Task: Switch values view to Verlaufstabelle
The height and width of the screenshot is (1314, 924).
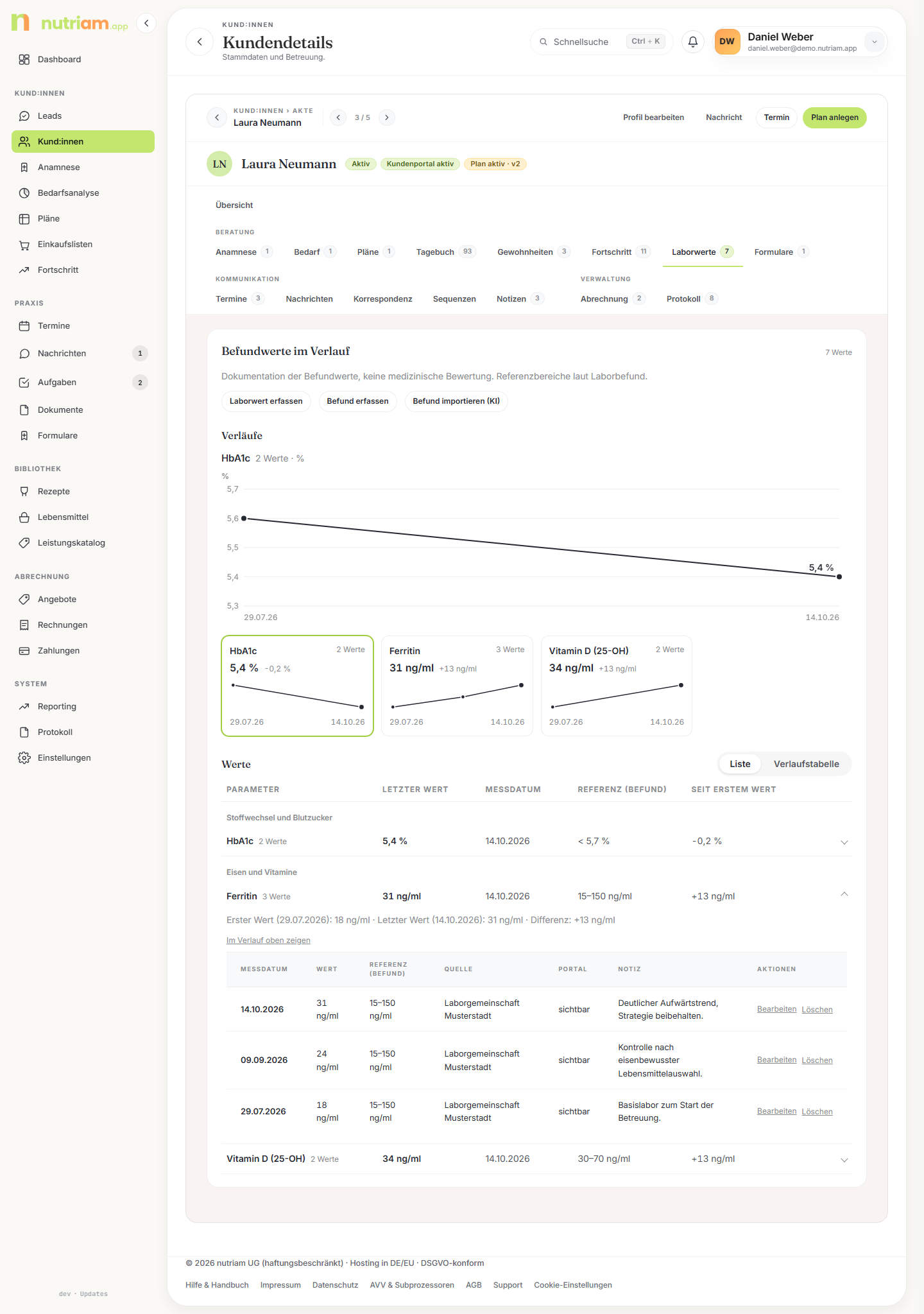Action: click(x=807, y=764)
